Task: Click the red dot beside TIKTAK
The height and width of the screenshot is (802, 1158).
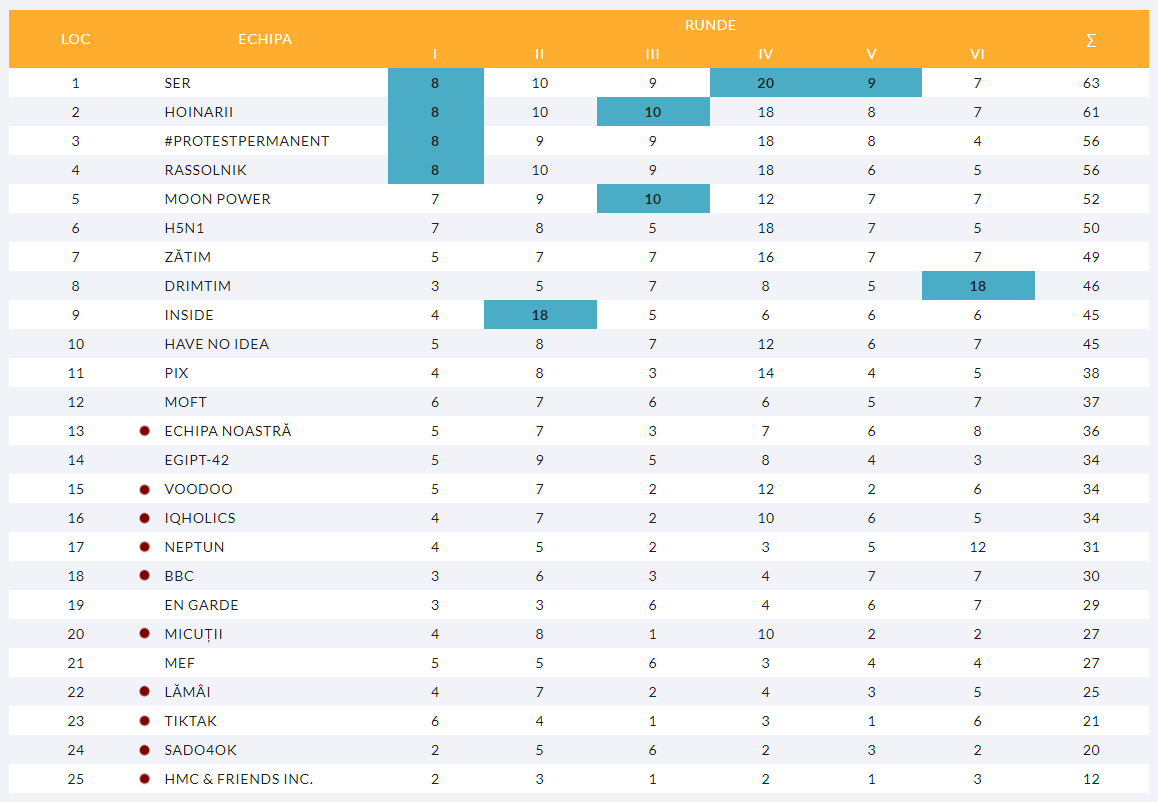Action: [x=145, y=720]
